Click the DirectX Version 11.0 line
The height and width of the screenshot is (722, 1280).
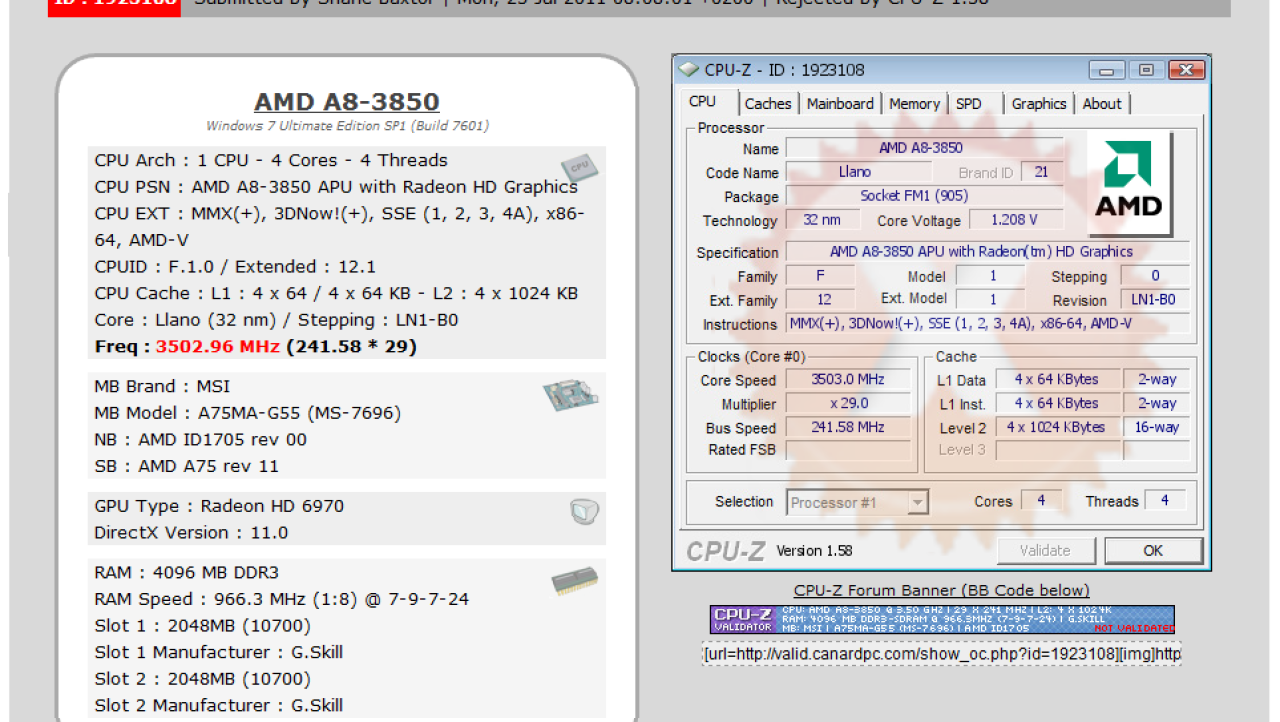(x=191, y=533)
